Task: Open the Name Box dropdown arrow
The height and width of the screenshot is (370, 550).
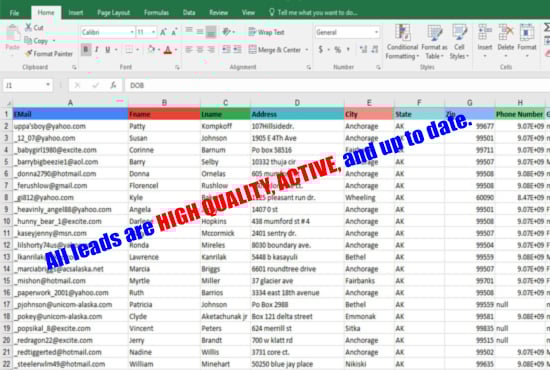Action: [x=48, y=85]
